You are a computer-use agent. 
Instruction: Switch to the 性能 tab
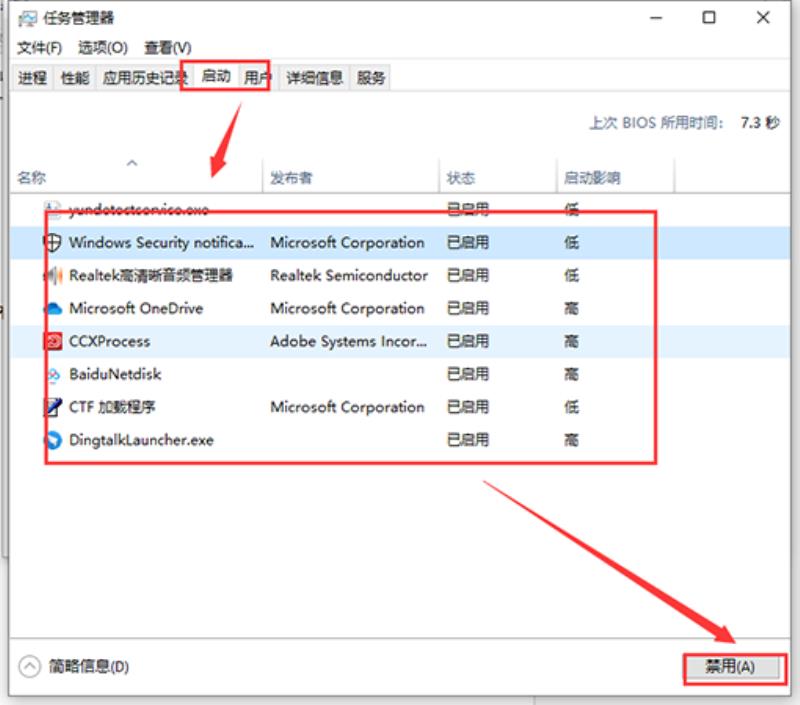pos(75,78)
